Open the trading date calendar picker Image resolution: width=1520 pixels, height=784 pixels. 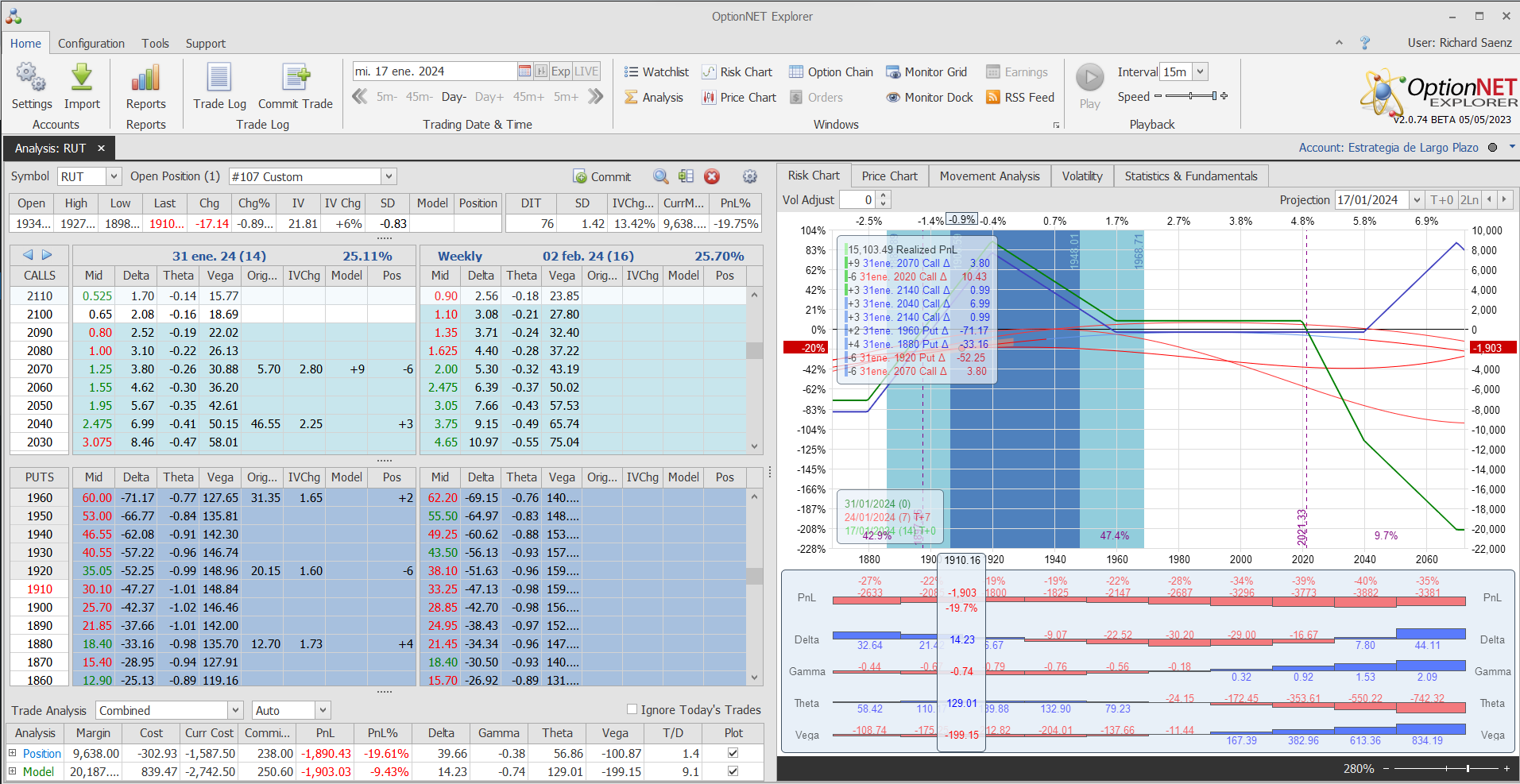tap(524, 71)
